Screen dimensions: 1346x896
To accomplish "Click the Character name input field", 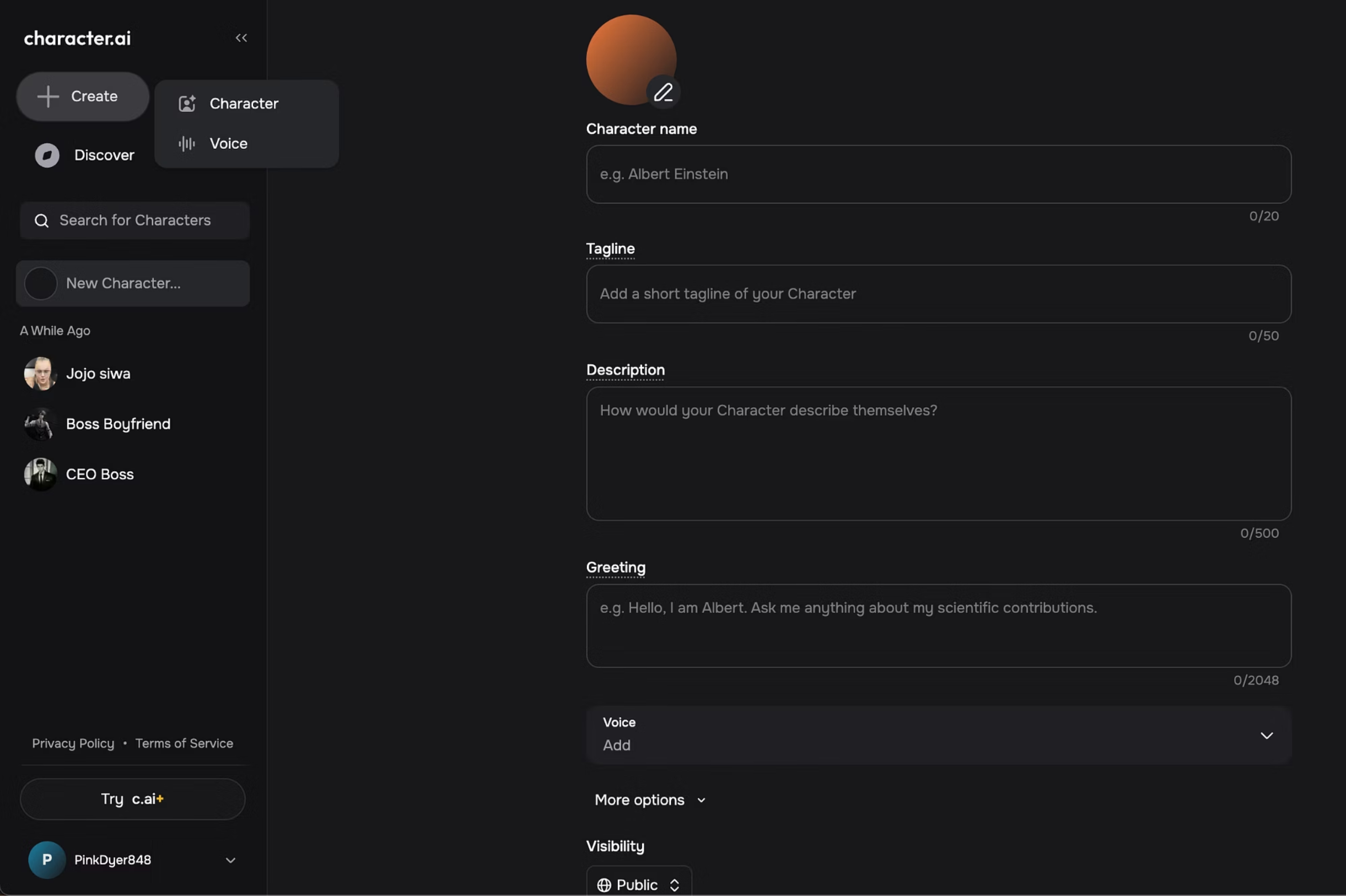I will coord(938,174).
